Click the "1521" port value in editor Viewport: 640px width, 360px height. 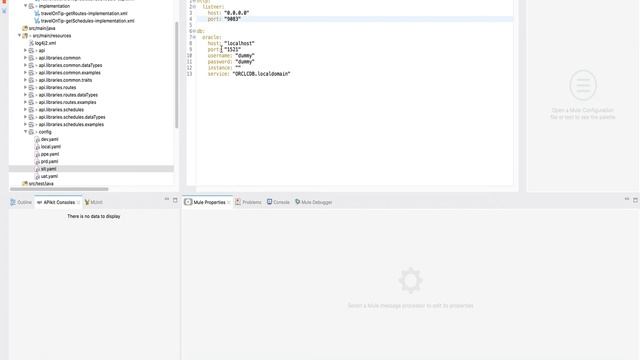point(232,49)
